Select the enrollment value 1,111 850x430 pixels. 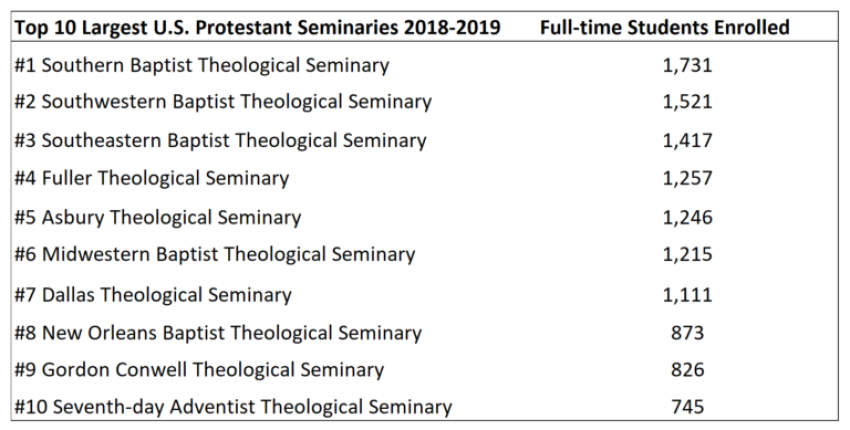[687, 295]
